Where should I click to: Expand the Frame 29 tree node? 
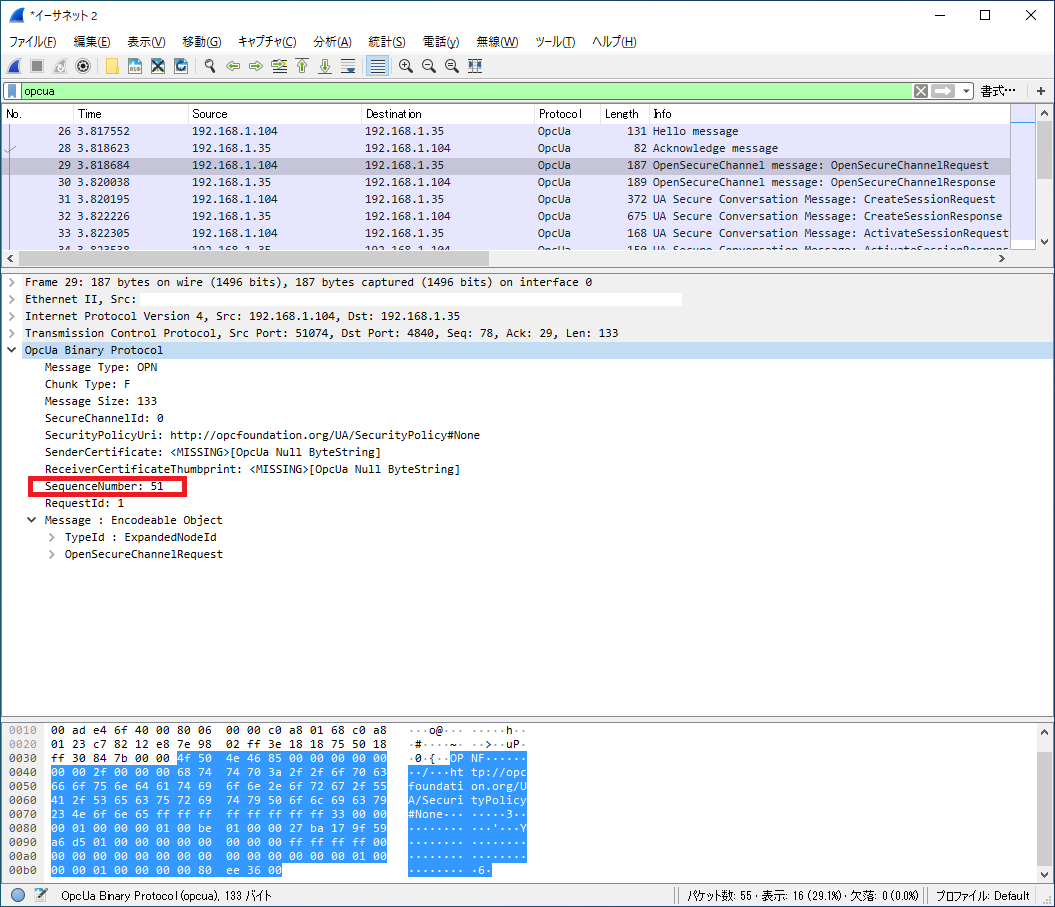coord(11,283)
